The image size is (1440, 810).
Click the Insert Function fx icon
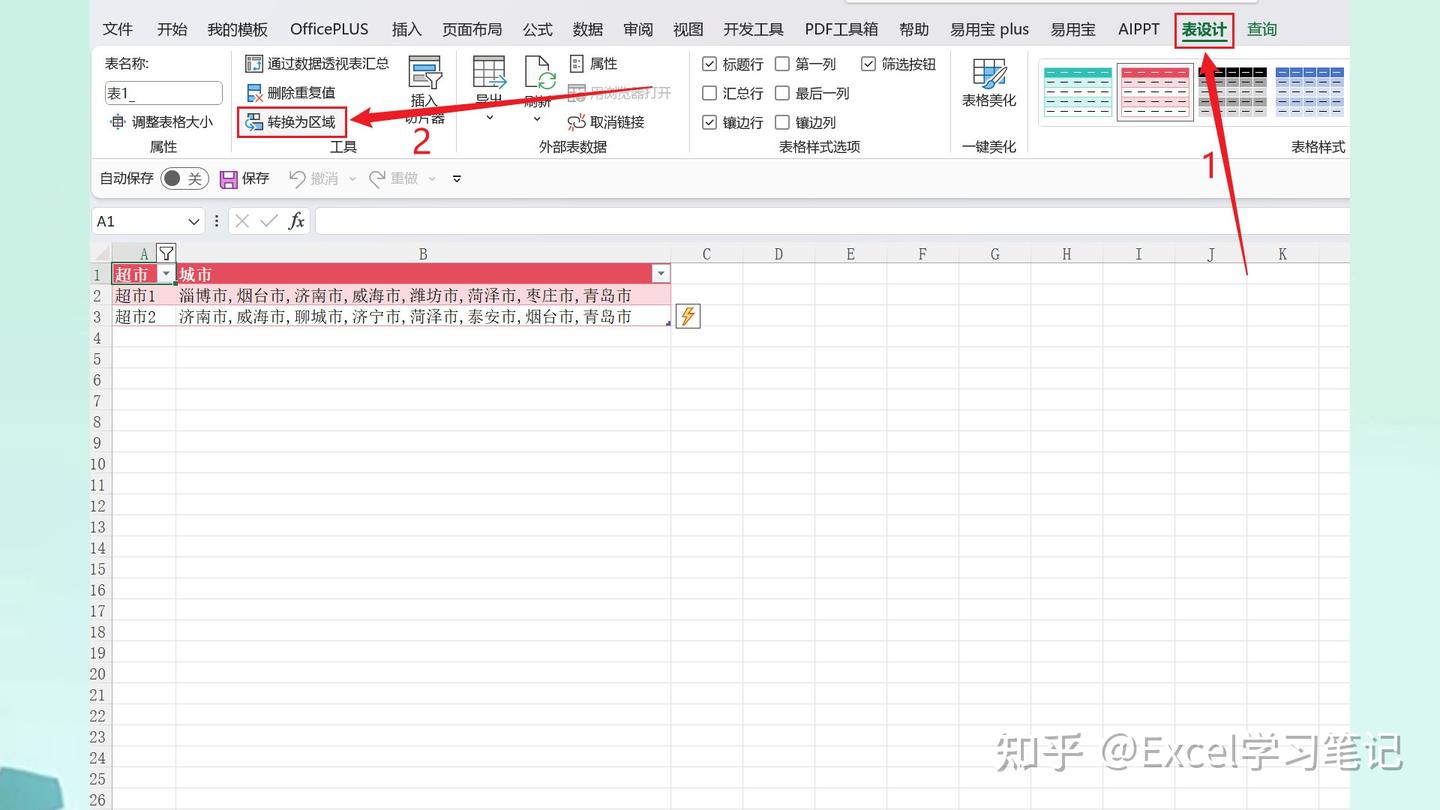coord(296,221)
